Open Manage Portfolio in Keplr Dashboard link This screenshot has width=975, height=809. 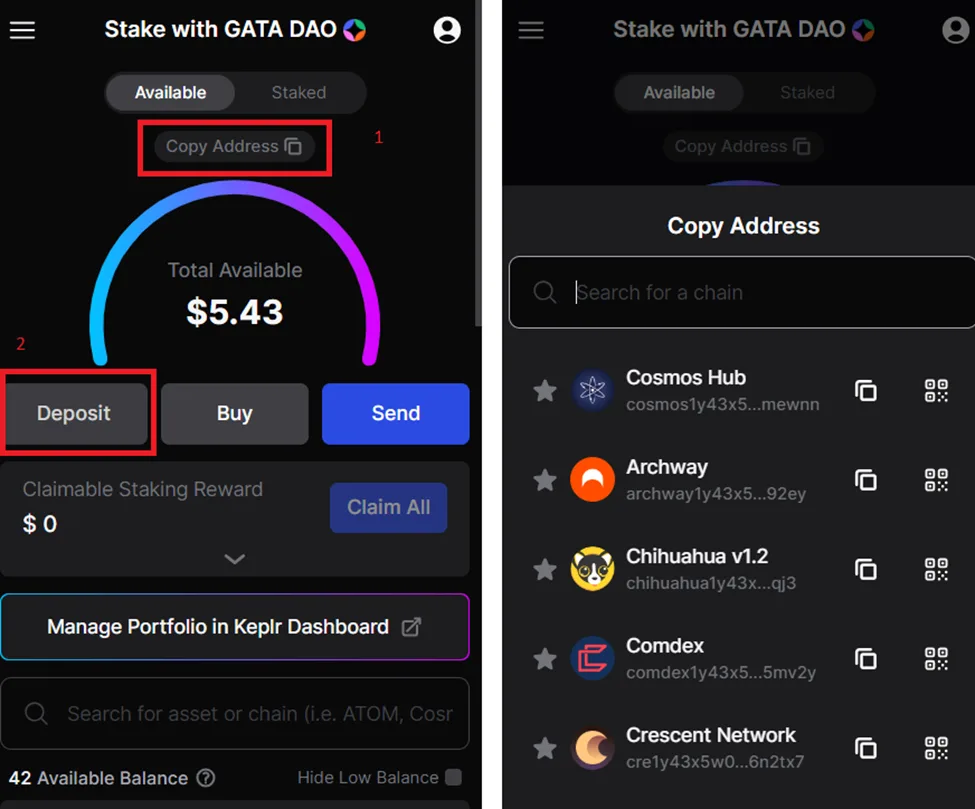234,627
